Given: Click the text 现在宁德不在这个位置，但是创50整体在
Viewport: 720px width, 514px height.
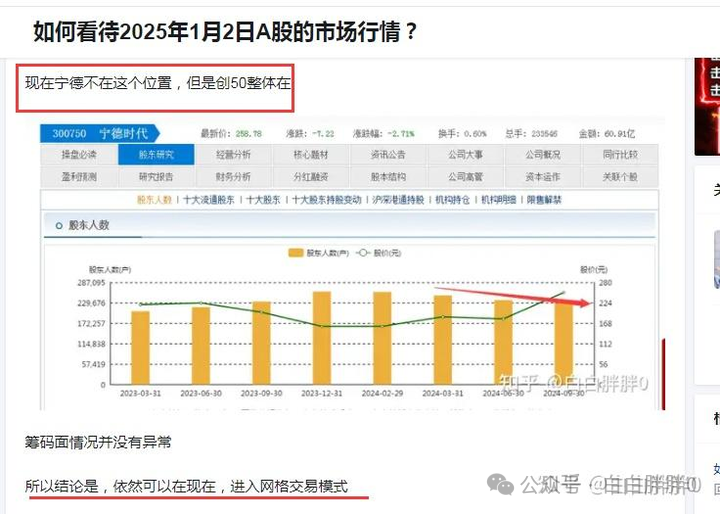Looking at the screenshot, I should (158, 83).
